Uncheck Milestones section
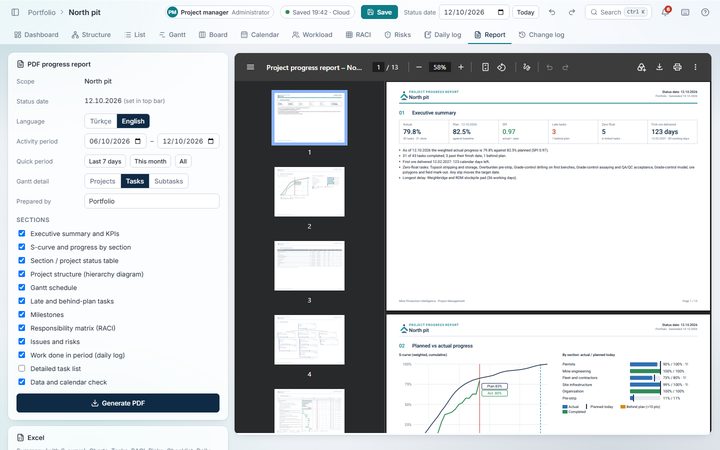 tap(22, 314)
